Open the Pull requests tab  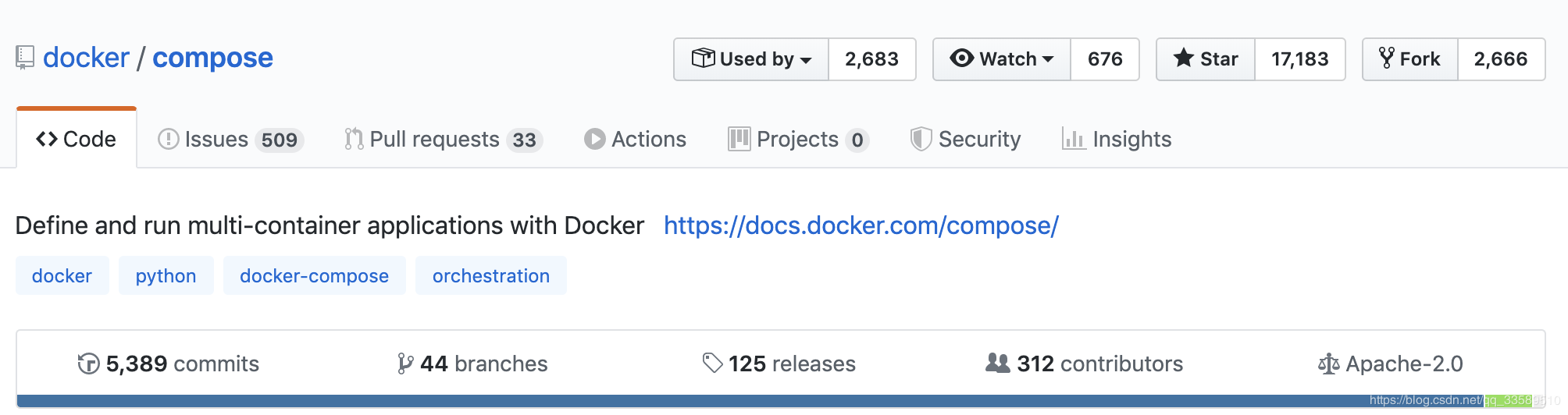tap(443, 139)
